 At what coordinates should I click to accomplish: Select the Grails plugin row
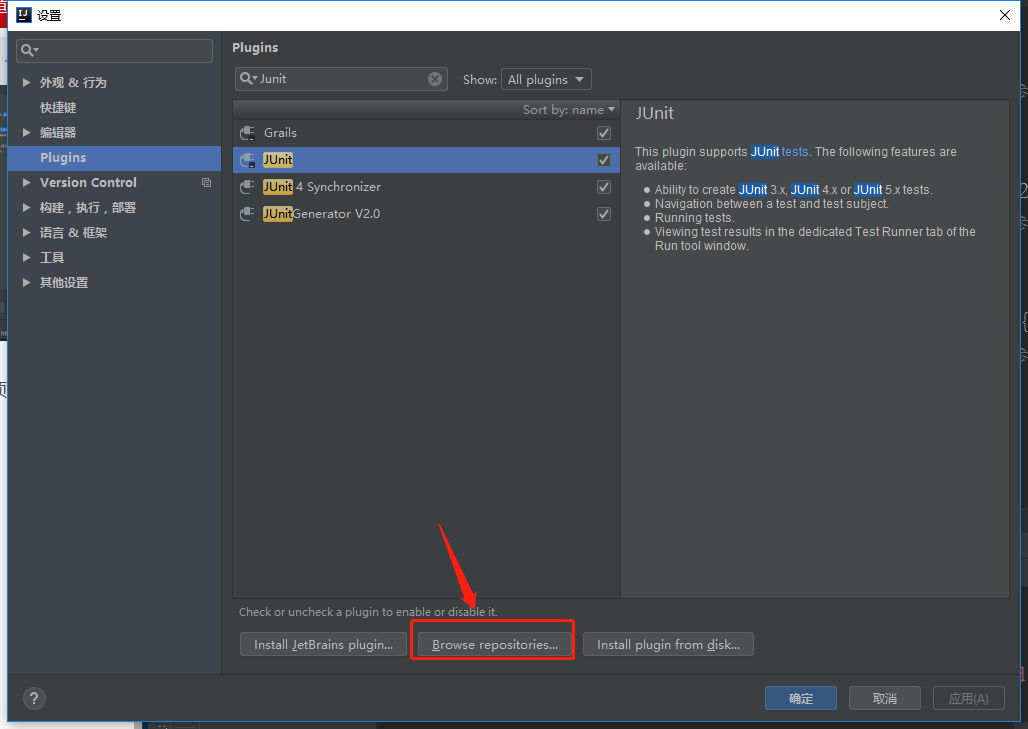click(426, 133)
